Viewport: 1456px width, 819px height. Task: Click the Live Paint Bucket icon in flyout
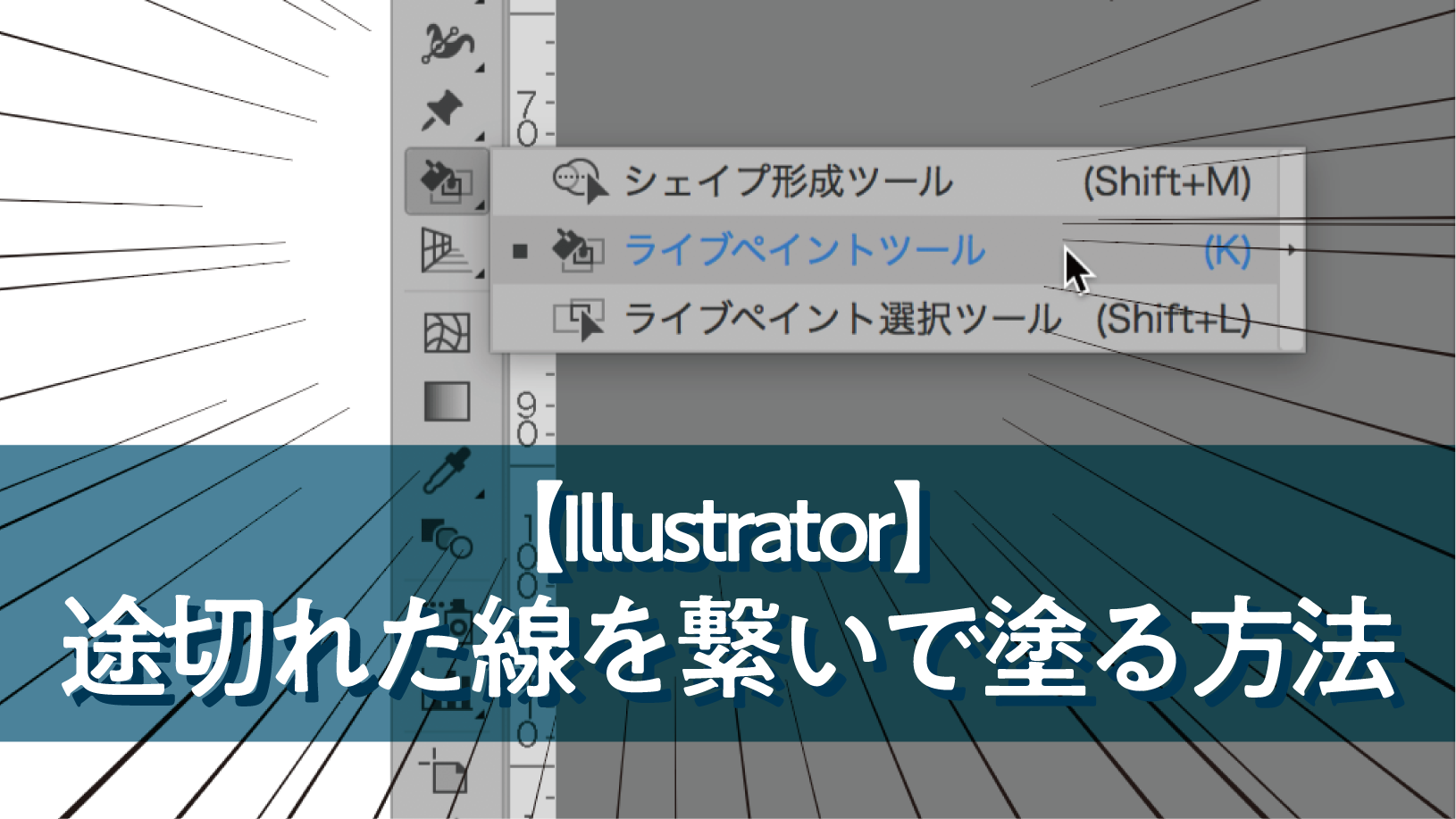pos(579,250)
